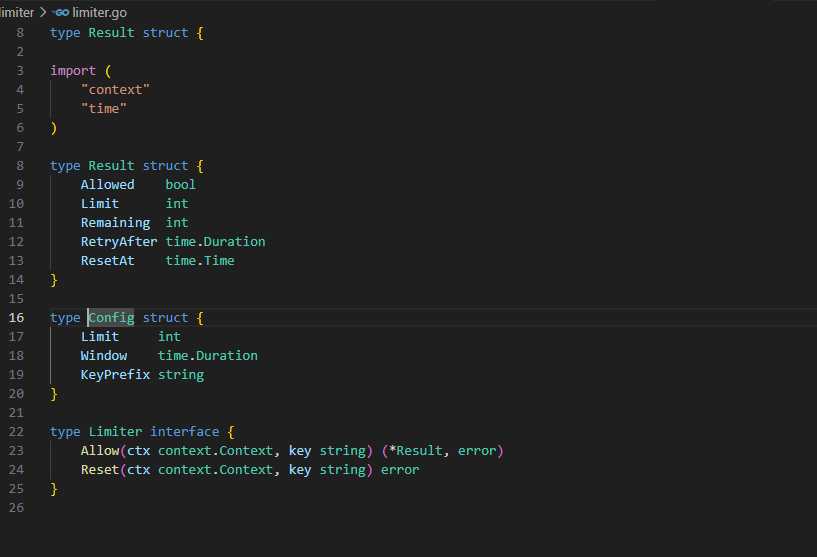Click the Allow method name
This screenshot has height=557, width=817.
pos(100,451)
